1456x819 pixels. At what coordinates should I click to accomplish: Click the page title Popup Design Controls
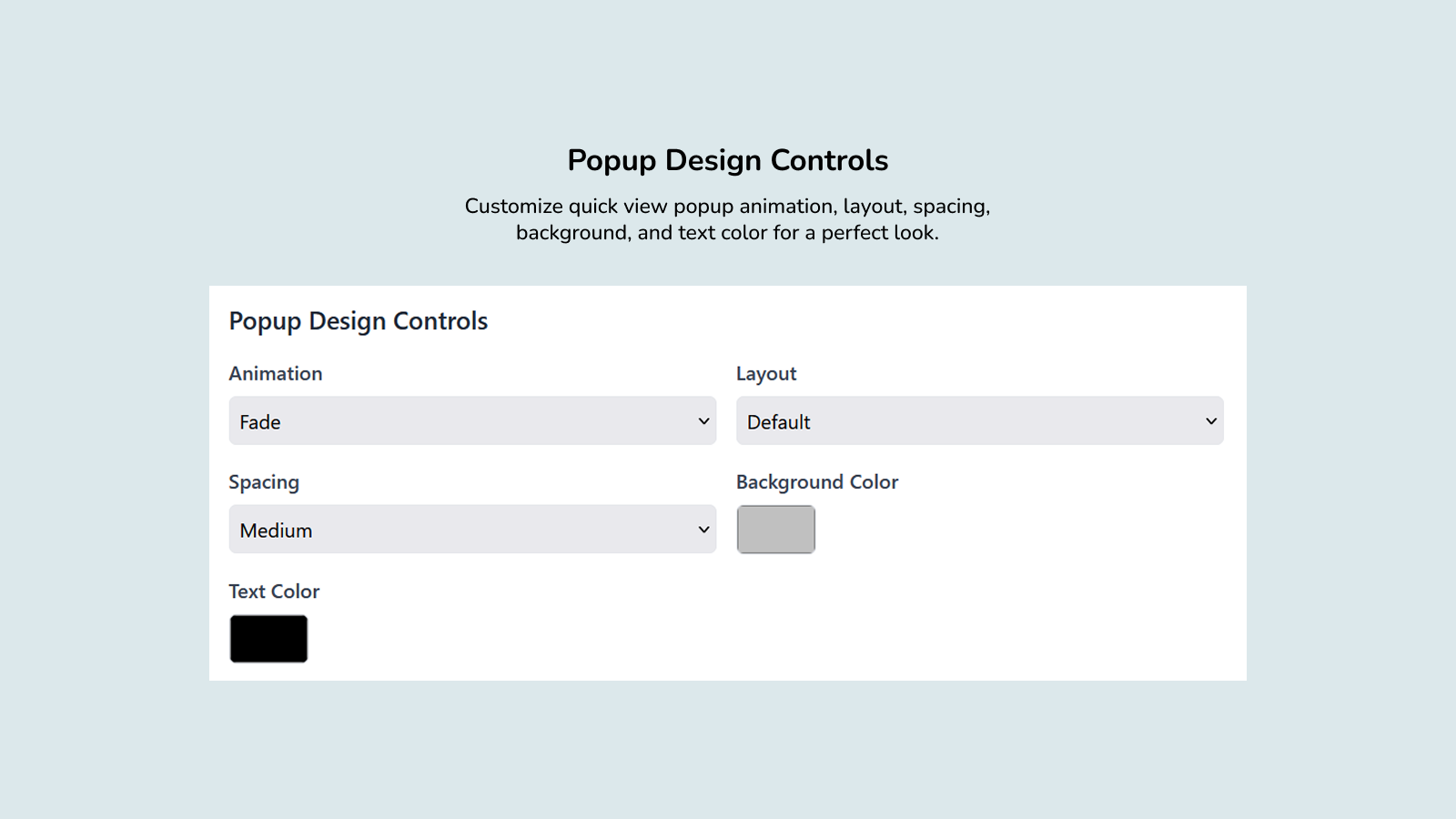pos(727,159)
